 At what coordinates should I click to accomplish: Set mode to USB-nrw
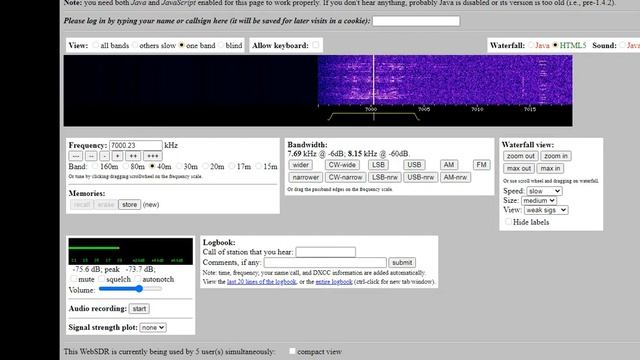pyautogui.click(x=420, y=178)
